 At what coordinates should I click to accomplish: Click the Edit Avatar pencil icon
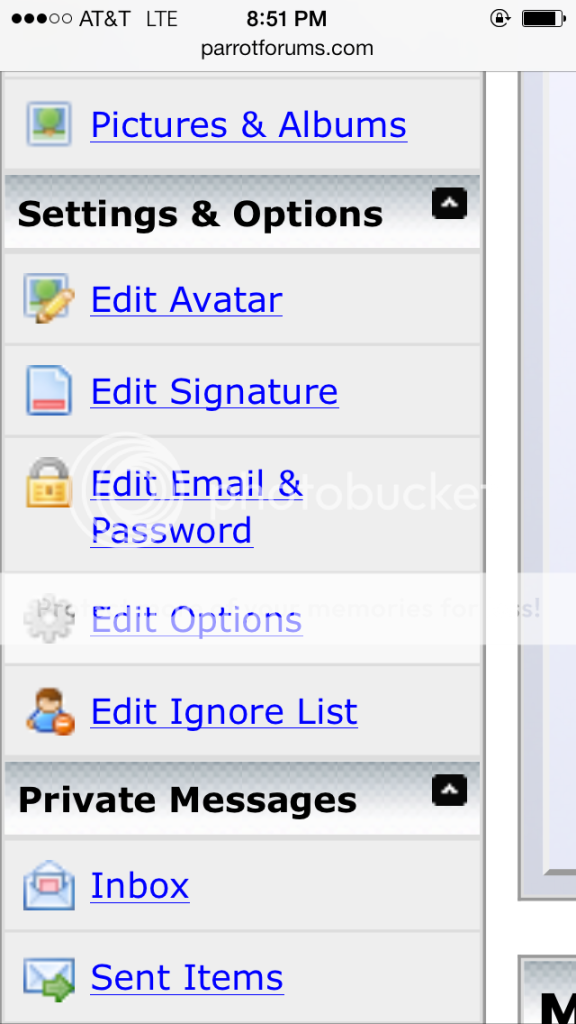[x=49, y=298]
